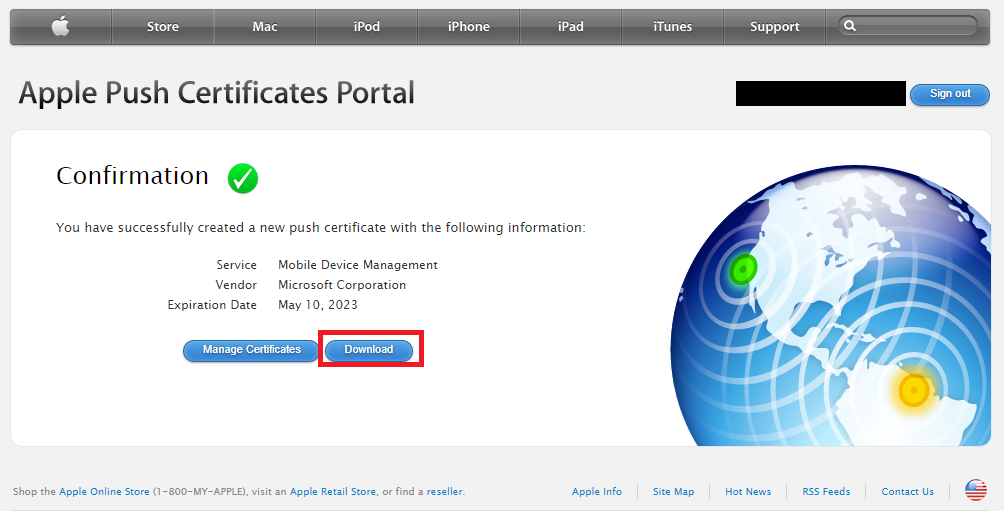
Task: Click the May 10, 2023 expiration date
Action: (x=318, y=305)
